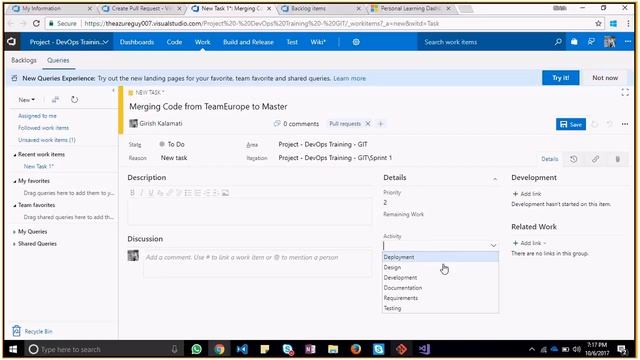Collapse My favorites group
This screenshot has height=360, width=640.
(15, 181)
